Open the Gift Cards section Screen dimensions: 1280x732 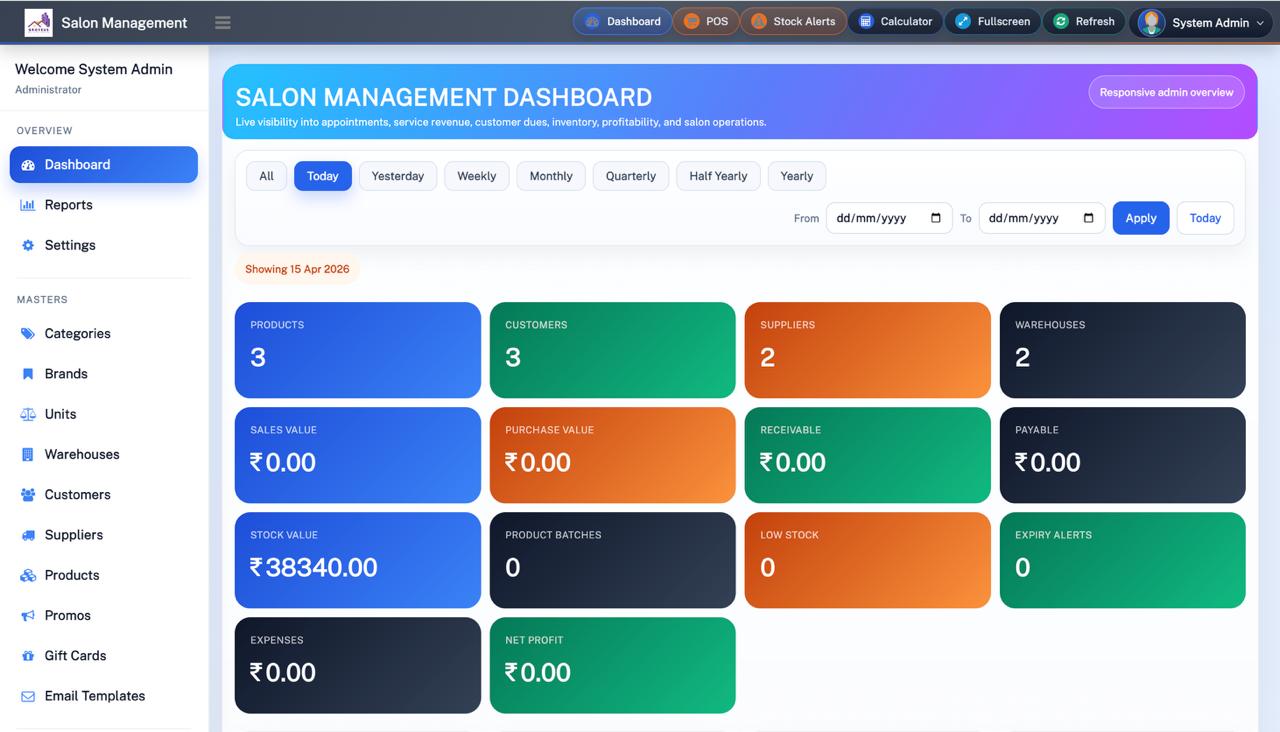pos(75,655)
